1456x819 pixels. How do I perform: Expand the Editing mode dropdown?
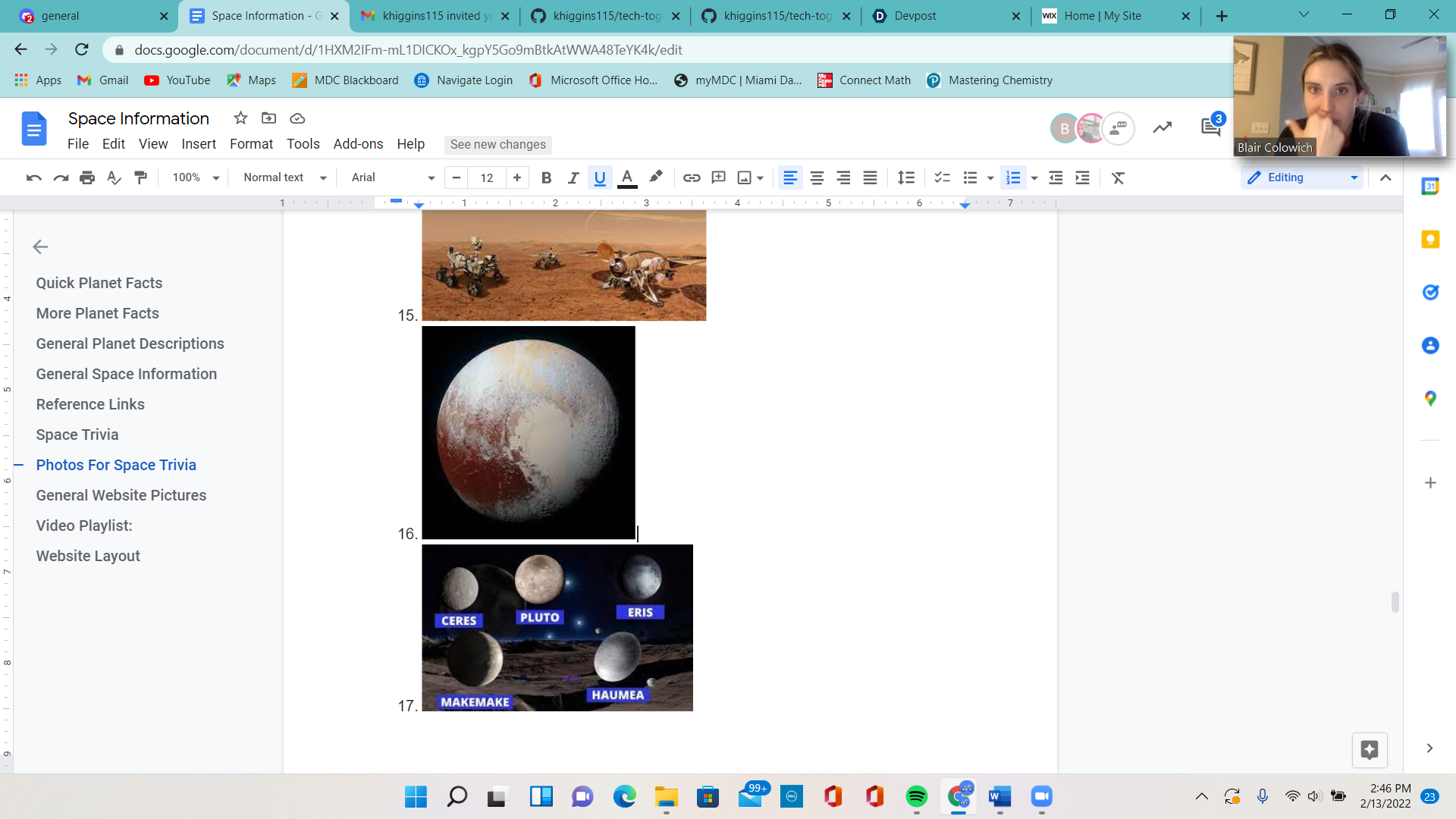tap(1301, 177)
